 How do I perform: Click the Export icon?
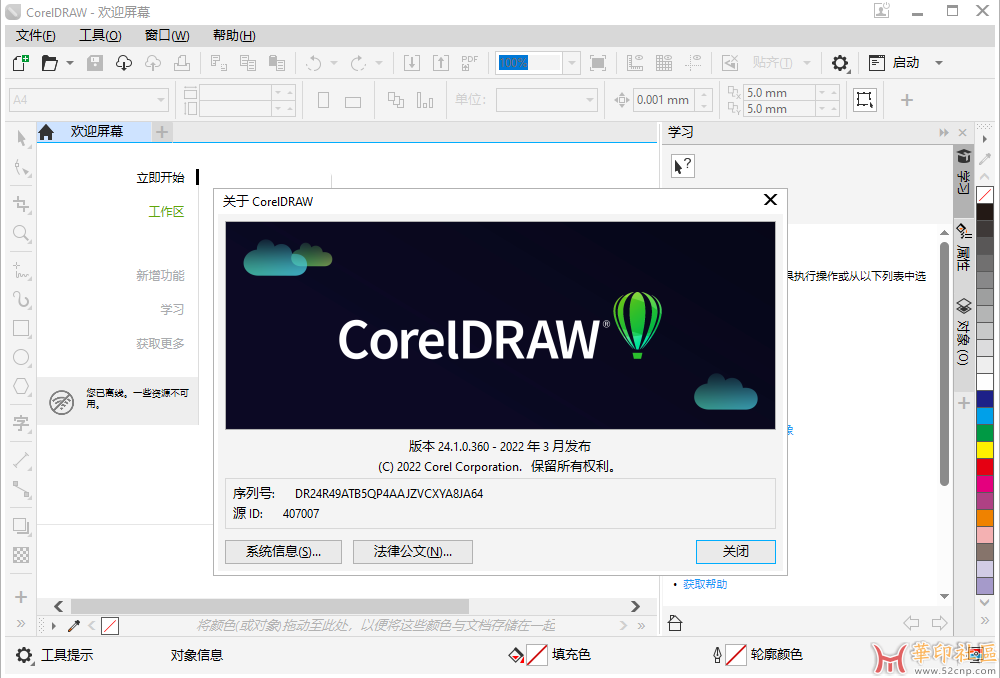coord(441,63)
